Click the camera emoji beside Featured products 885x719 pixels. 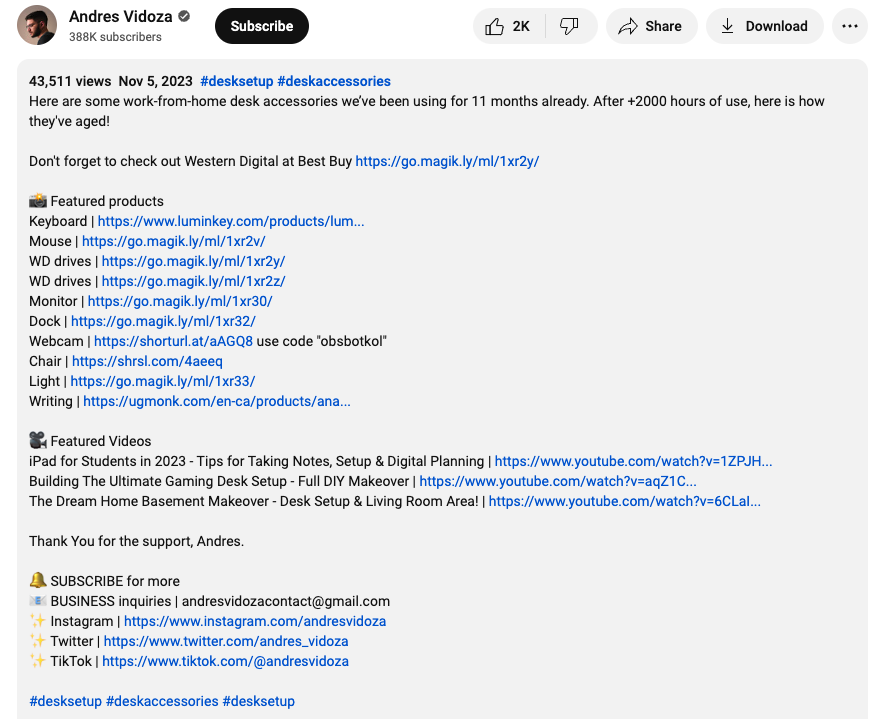[x=38, y=200]
